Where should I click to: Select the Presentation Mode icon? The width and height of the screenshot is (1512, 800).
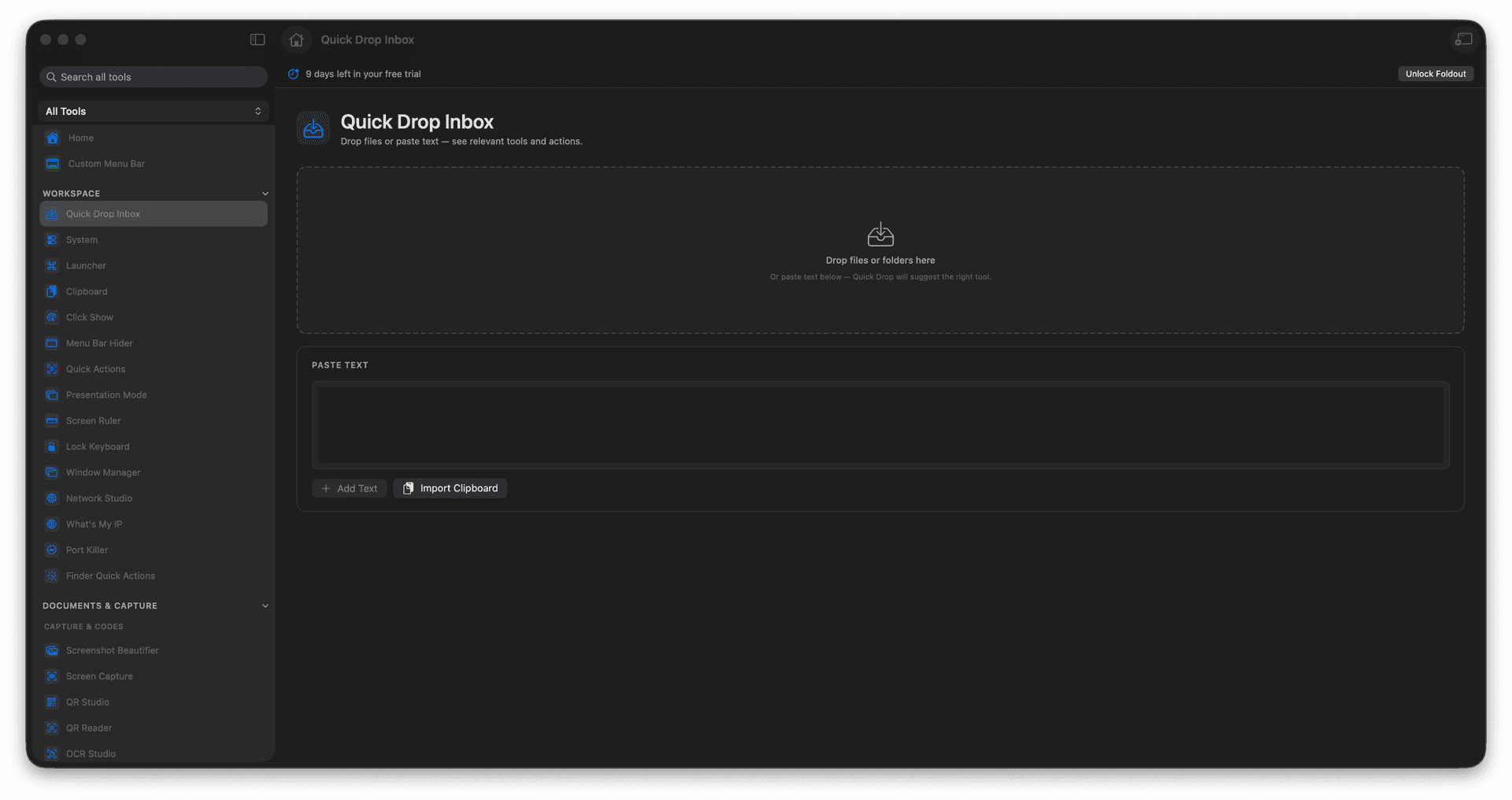pos(52,395)
